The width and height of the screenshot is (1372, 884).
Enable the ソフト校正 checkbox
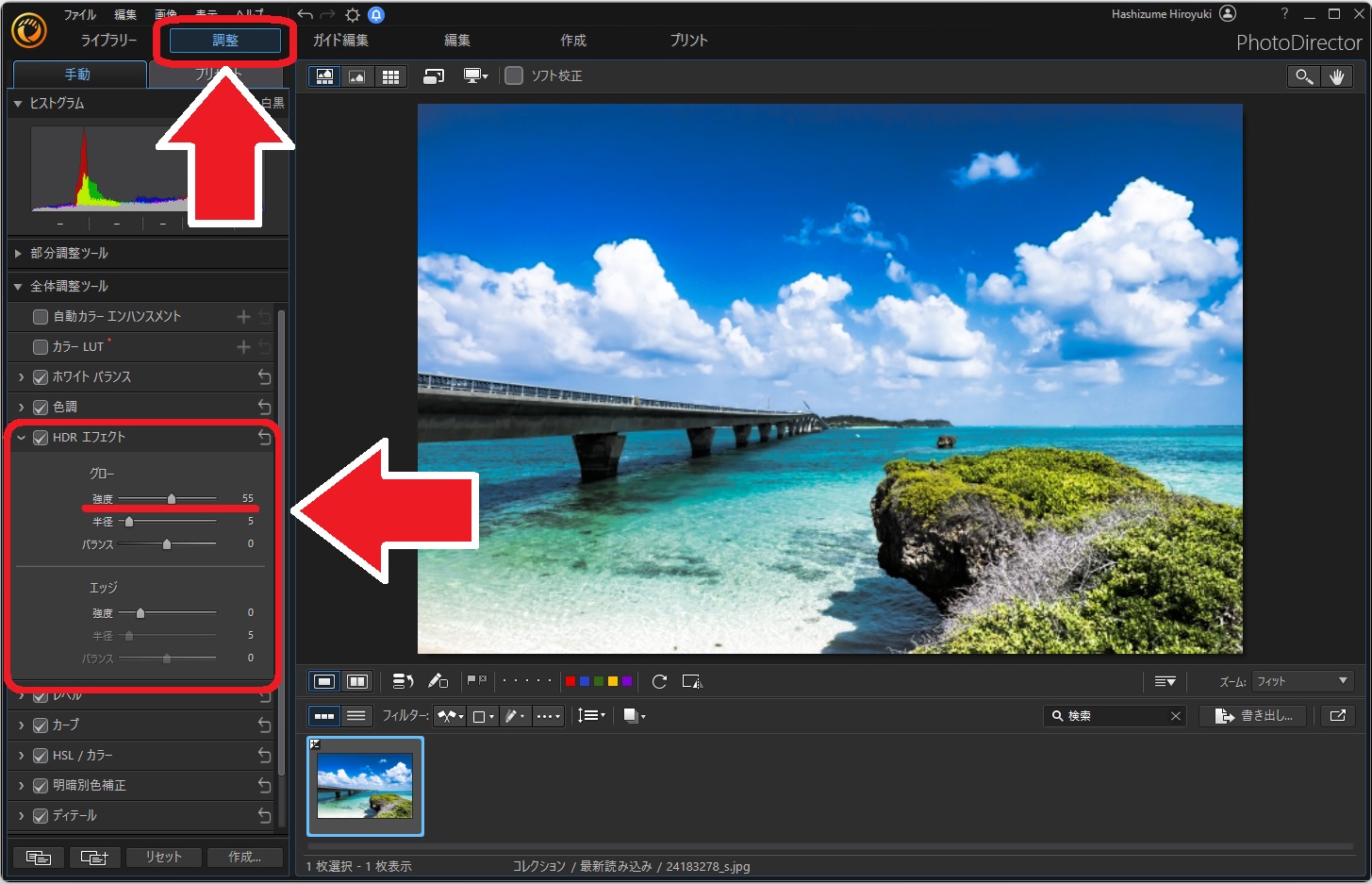tap(514, 75)
